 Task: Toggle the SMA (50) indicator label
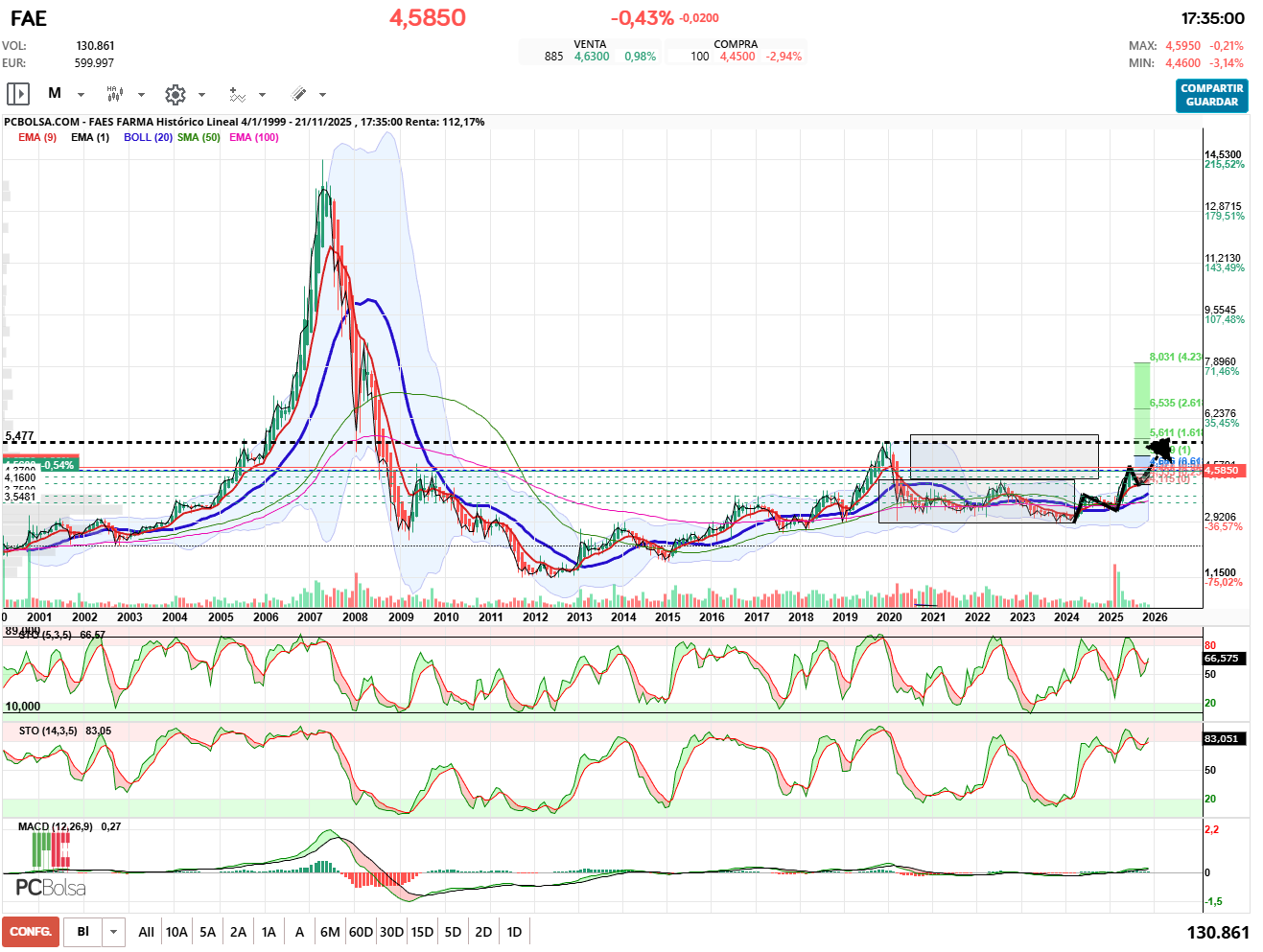199,137
